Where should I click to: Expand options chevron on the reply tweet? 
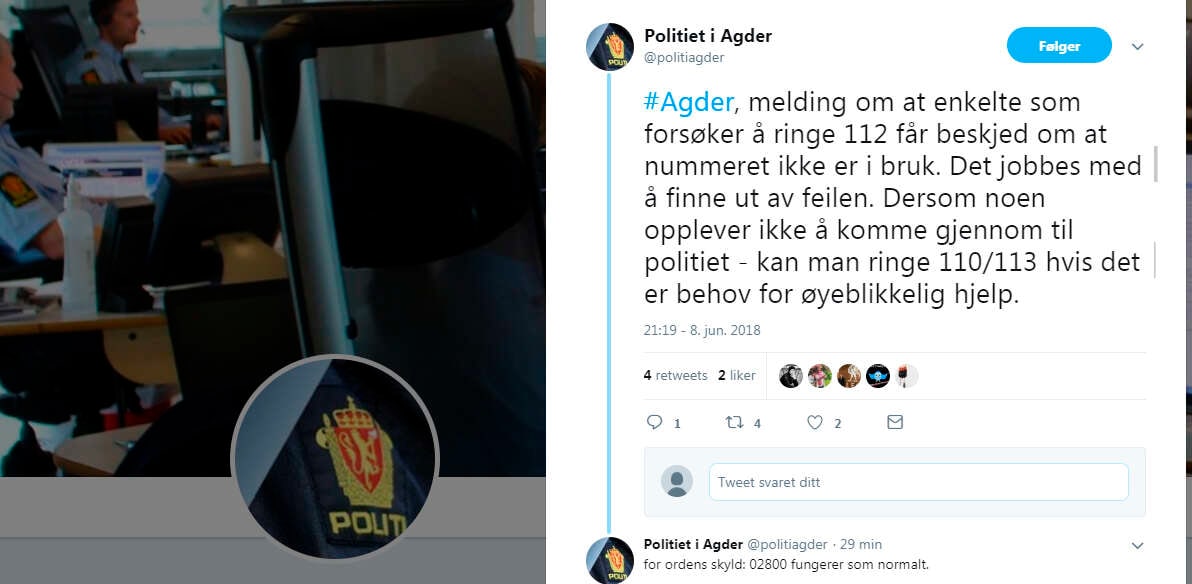pyautogui.click(x=1137, y=545)
